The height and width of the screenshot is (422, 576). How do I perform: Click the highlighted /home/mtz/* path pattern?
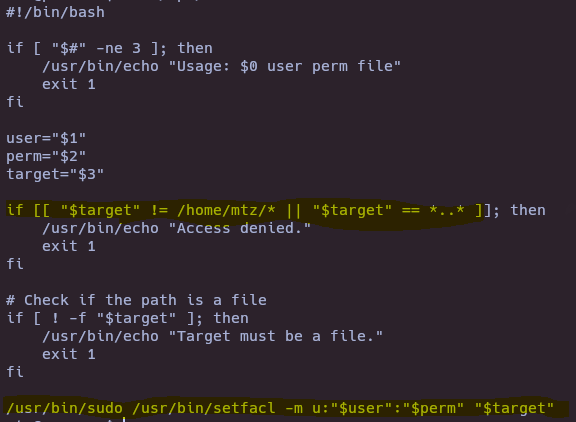pos(226,210)
